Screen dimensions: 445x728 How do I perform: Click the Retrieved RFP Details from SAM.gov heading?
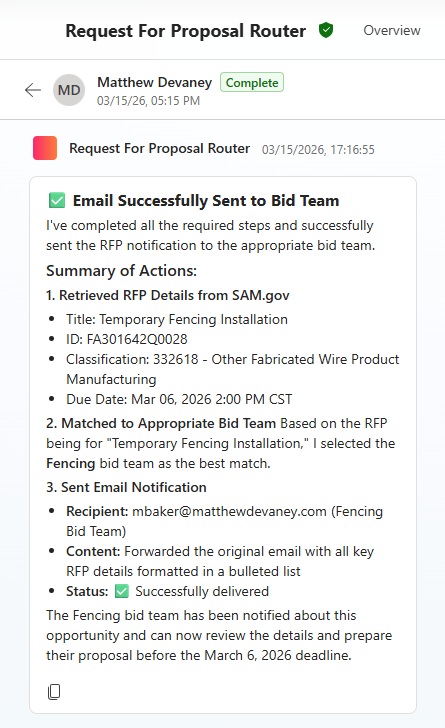coord(168,295)
